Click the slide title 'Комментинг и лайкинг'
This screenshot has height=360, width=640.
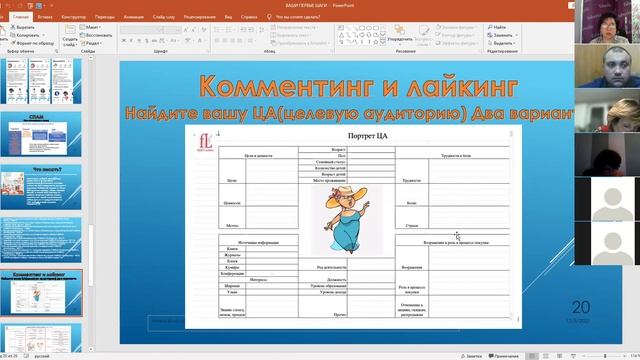[359, 86]
